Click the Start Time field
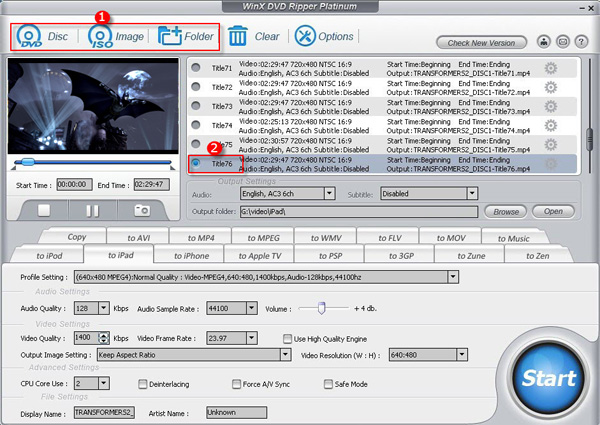The image size is (600, 425). 75,184
